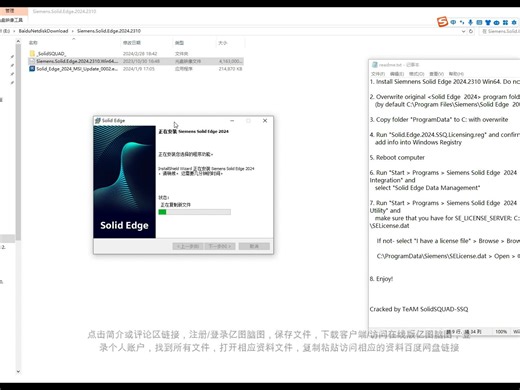Image resolution: width=520 pixels, height=390 pixels.
Task: Click the Sogou input method S logo
Action: point(442,22)
